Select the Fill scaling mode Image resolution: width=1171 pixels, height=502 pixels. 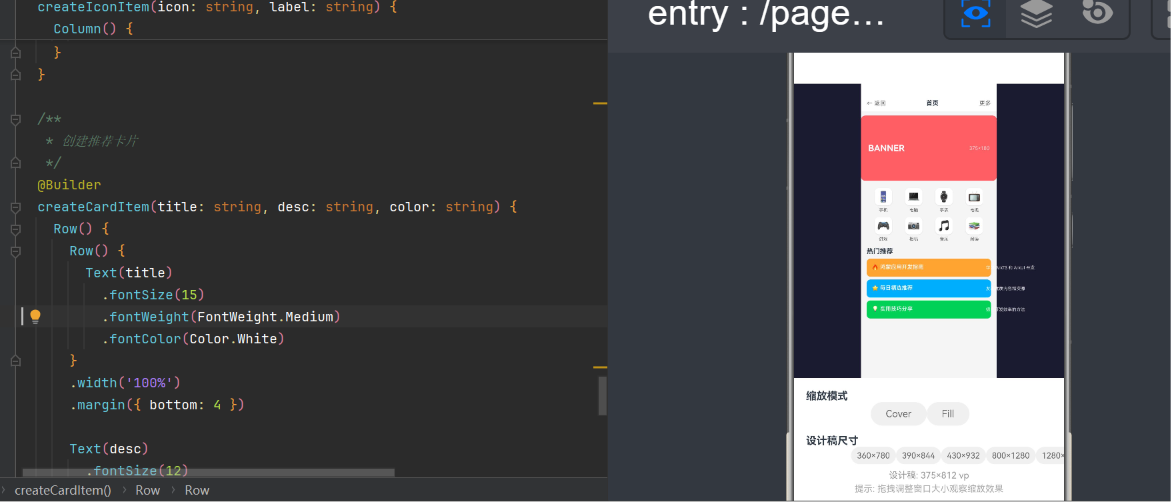pos(948,414)
